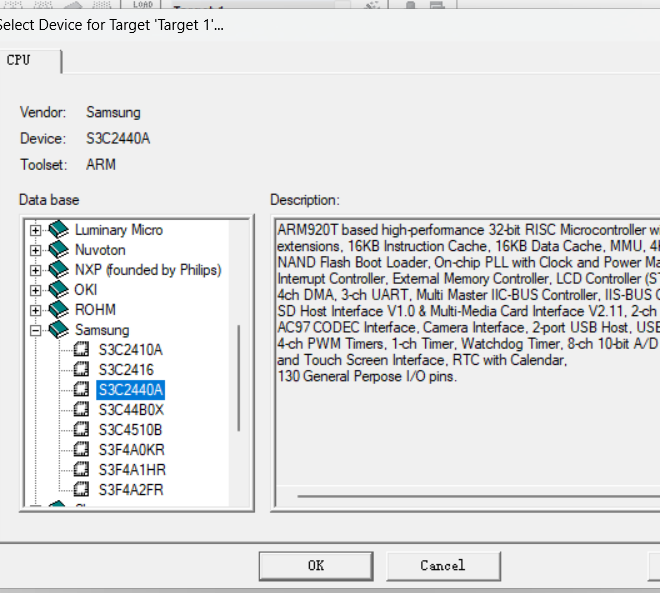Click the Luminary Micro book icon

[x=59, y=229]
